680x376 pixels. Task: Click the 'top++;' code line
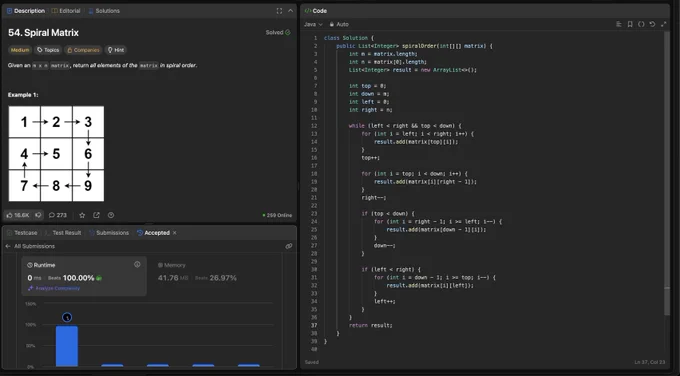370,158
